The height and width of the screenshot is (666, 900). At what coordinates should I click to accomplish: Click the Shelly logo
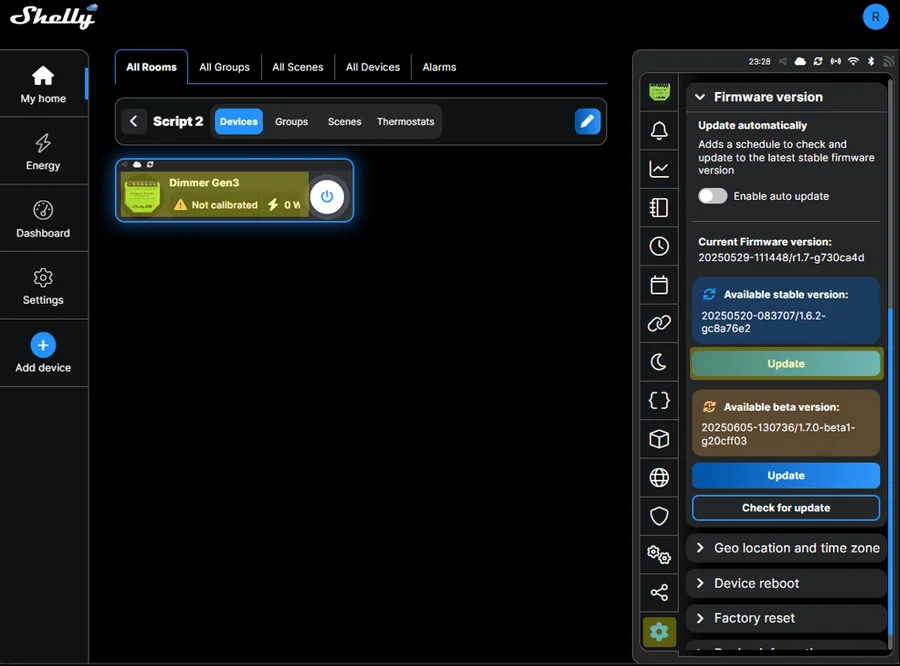tap(54, 17)
